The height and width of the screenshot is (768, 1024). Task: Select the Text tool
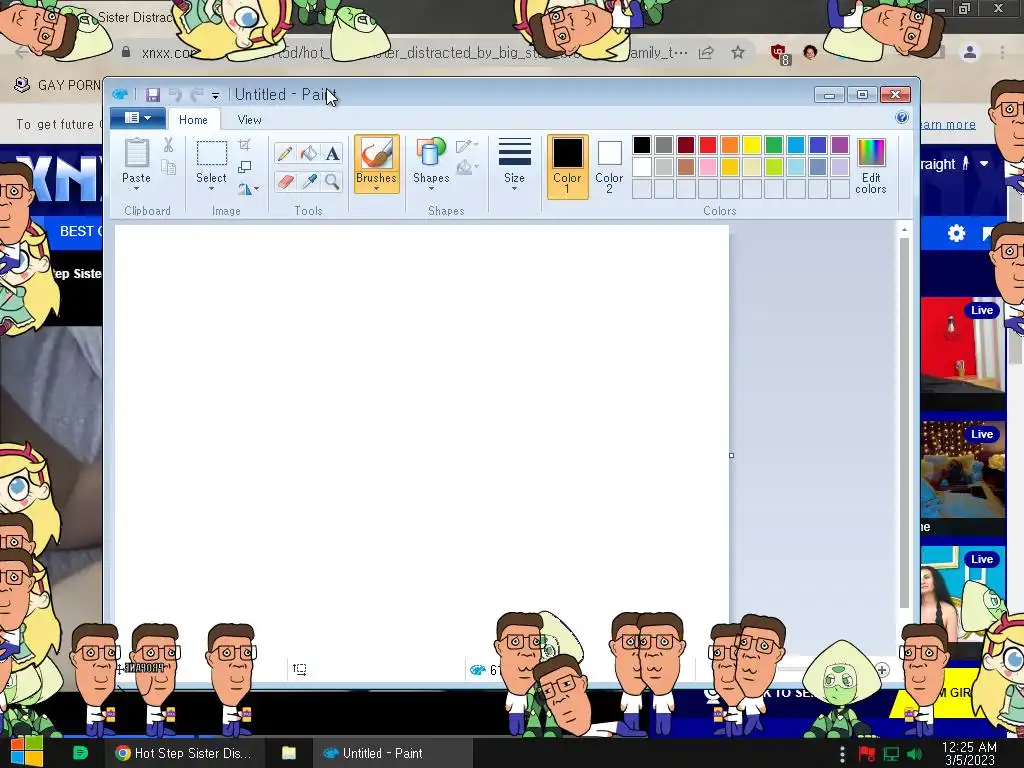click(332, 153)
